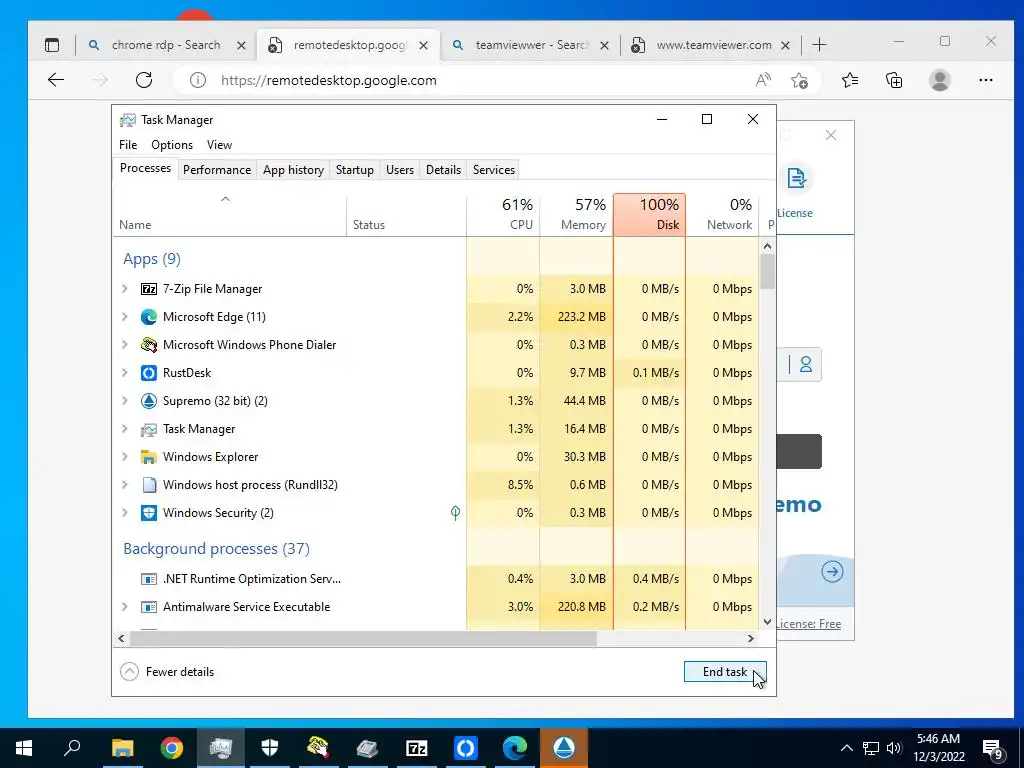Click the 7-Zip File Manager process icon
The image size is (1024, 768).
(x=149, y=289)
